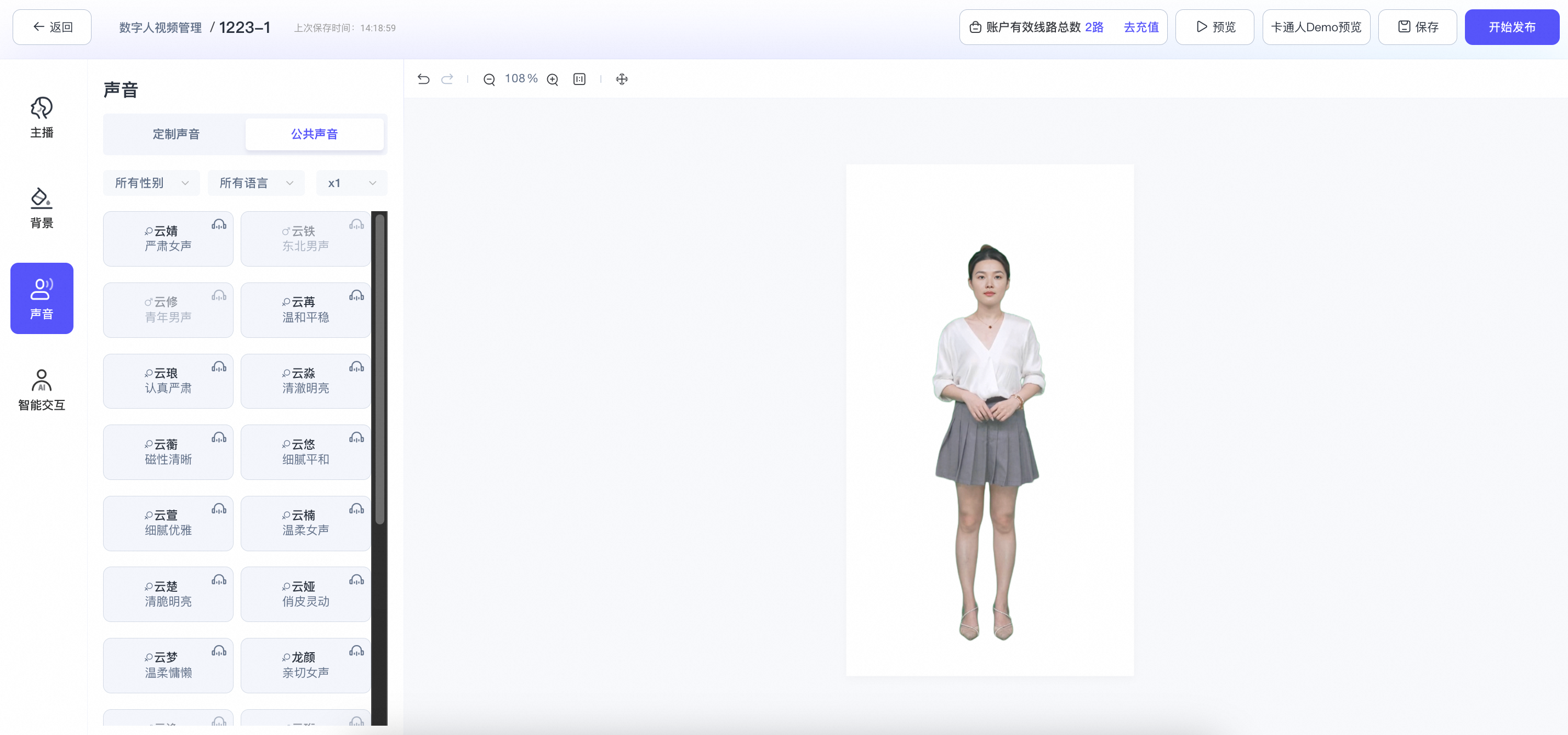Preview audio of 云梦 voice headphone icon
Screen dimensions: 1568x735
click(219, 652)
